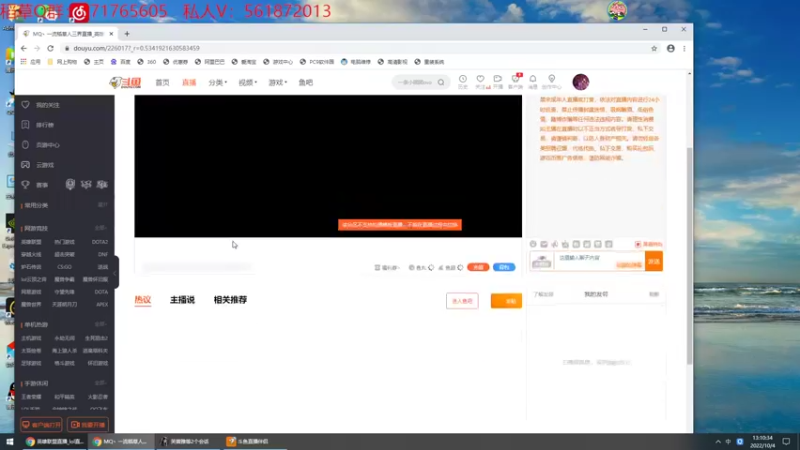This screenshot has height=450, width=800.
Task: Click the Douyu logo
Action: point(126,82)
